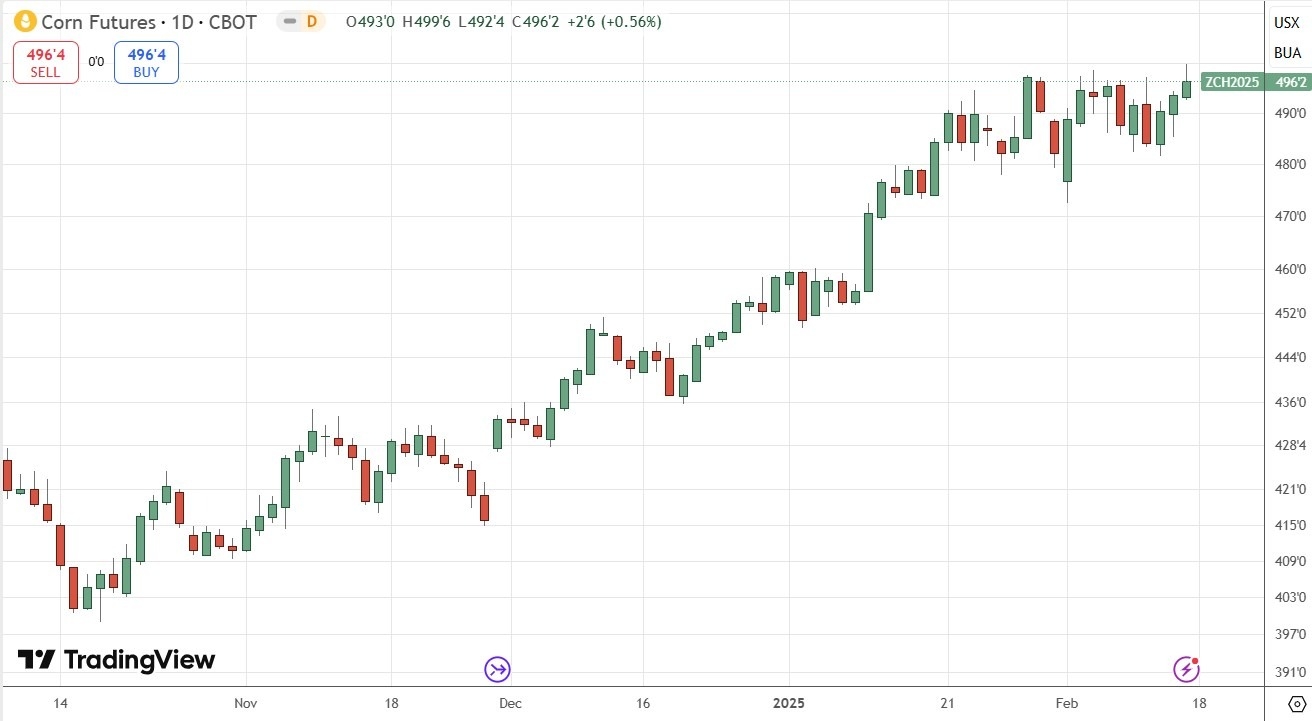Open the USX currency selector
1312x721 pixels.
(x=1286, y=23)
